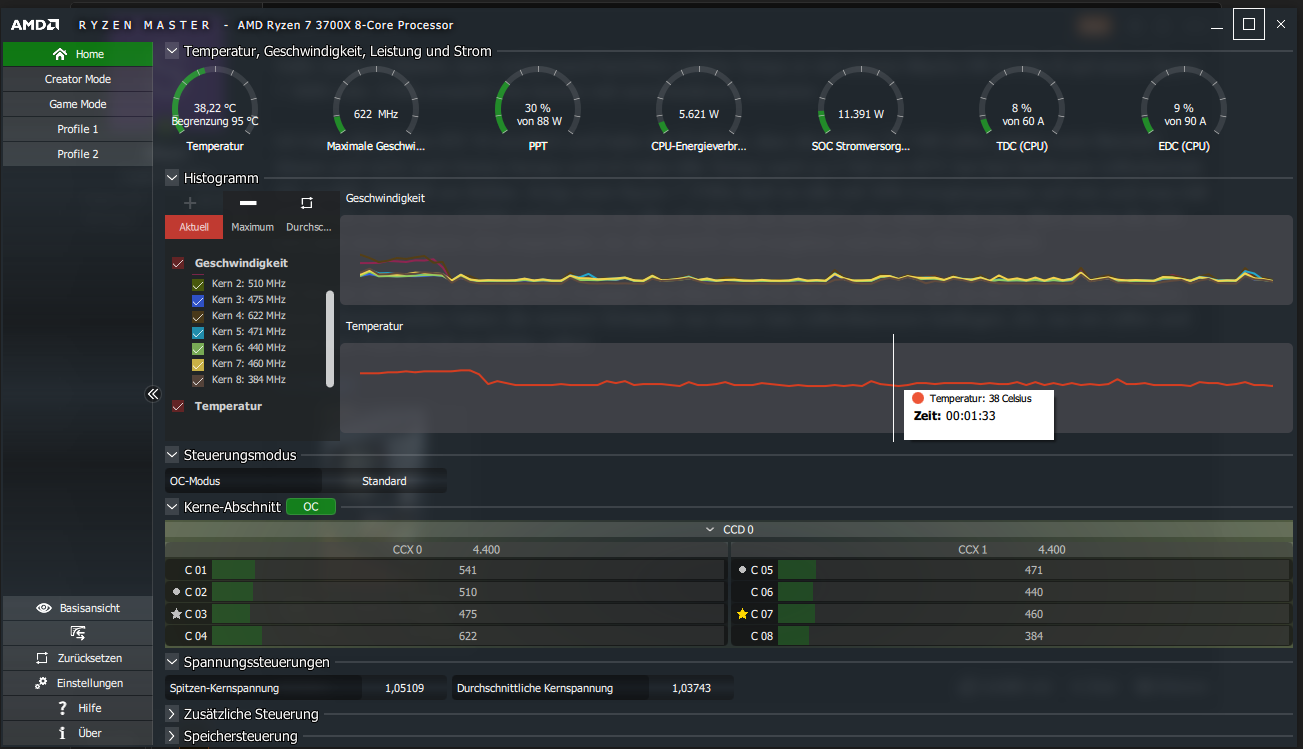Click the gold star icon beside C 07
The height and width of the screenshot is (749, 1303).
coord(742,614)
